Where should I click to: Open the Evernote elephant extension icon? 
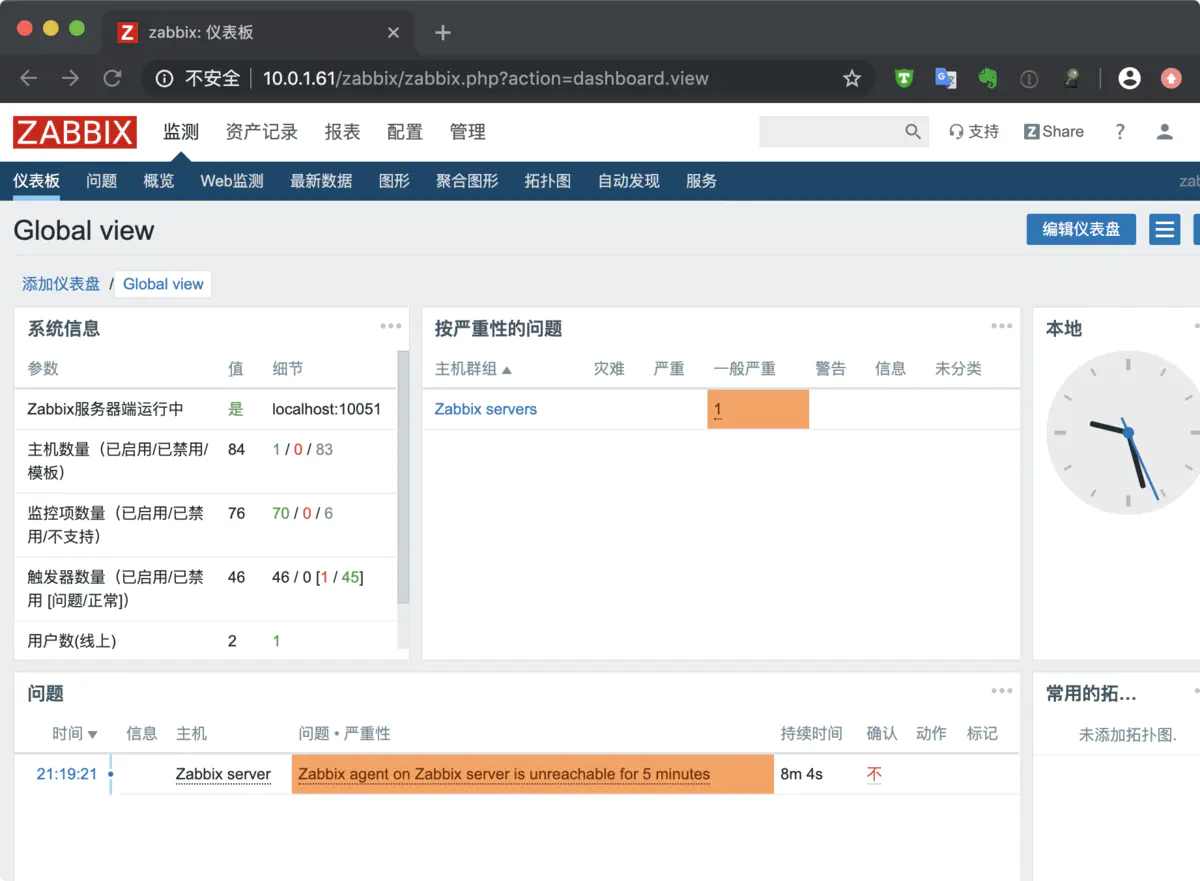(988, 78)
